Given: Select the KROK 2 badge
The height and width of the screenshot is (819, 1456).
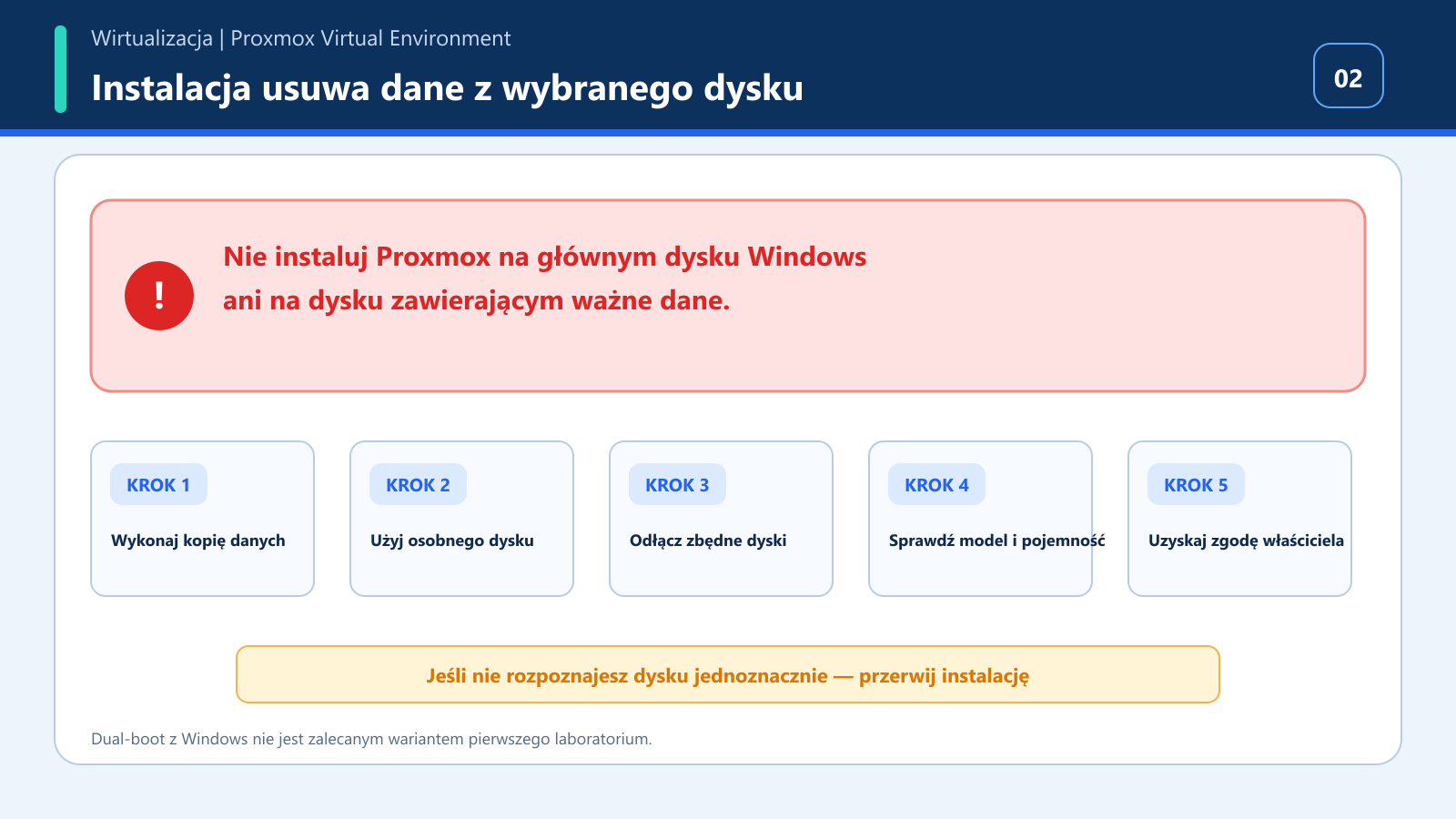Looking at the screenshot, I should click(418, 484).
